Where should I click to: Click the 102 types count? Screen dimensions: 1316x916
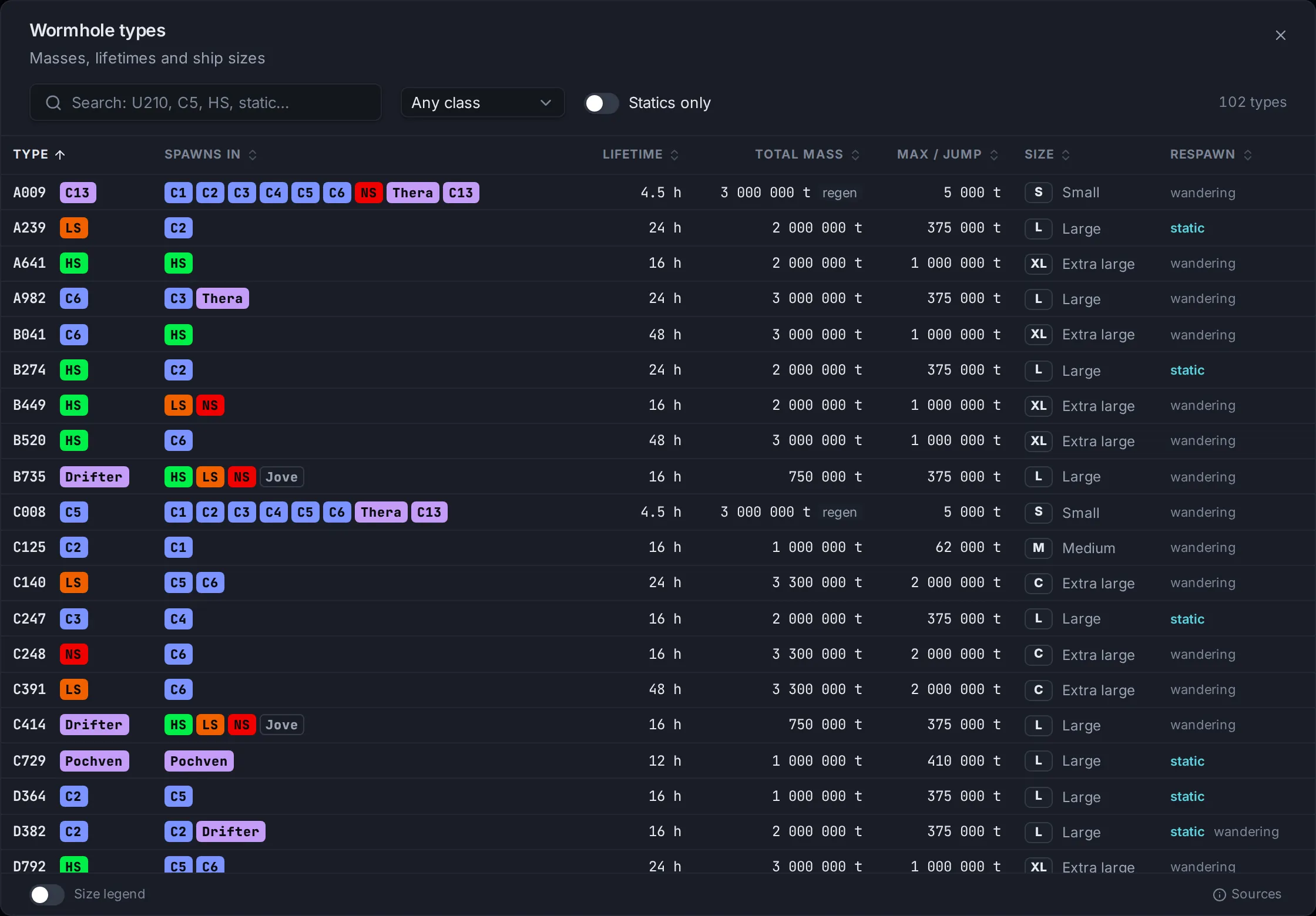(1252, 102)
